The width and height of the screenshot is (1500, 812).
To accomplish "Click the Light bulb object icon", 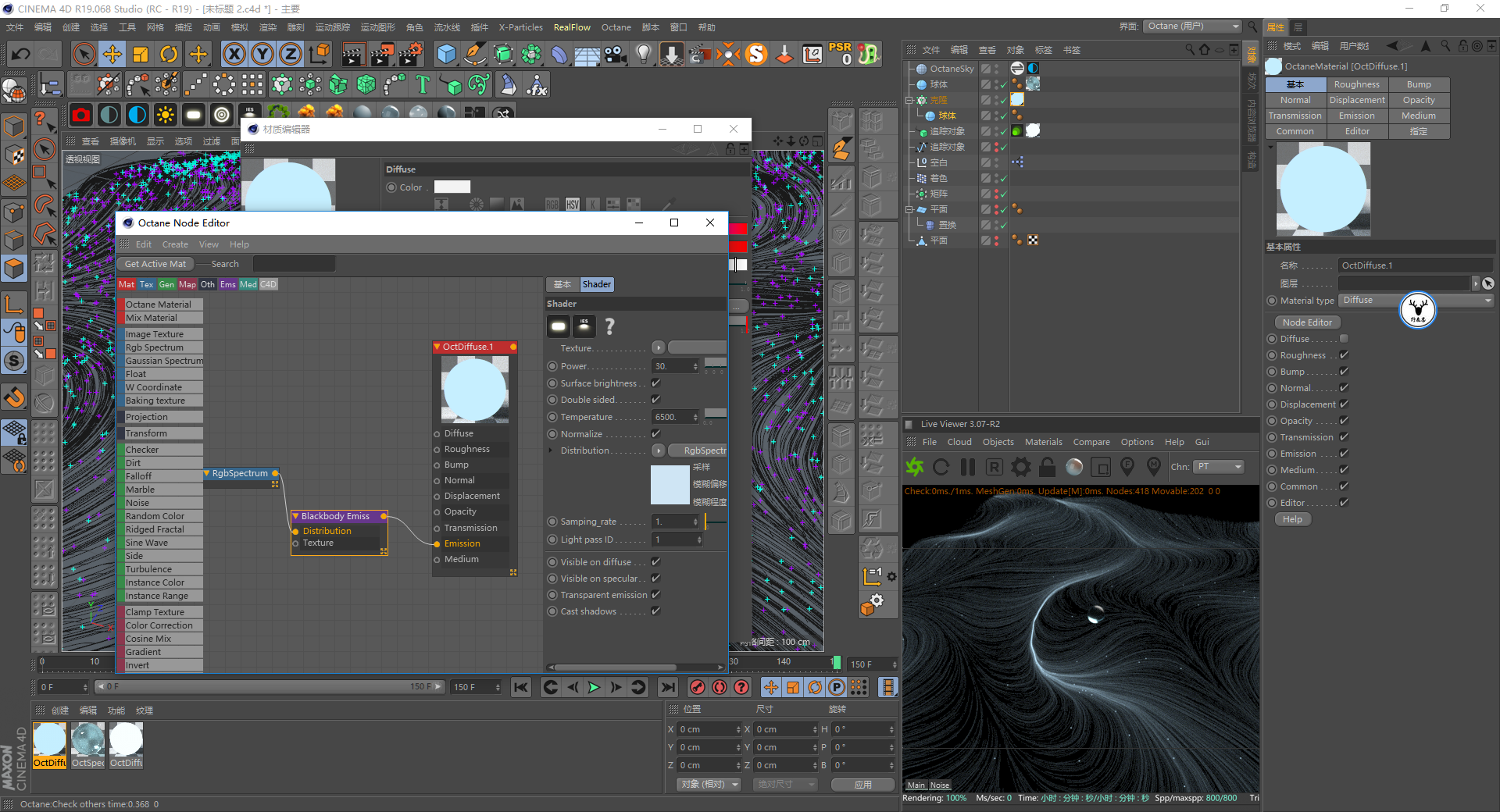I will pyautogui.click(x=643, y=54).
